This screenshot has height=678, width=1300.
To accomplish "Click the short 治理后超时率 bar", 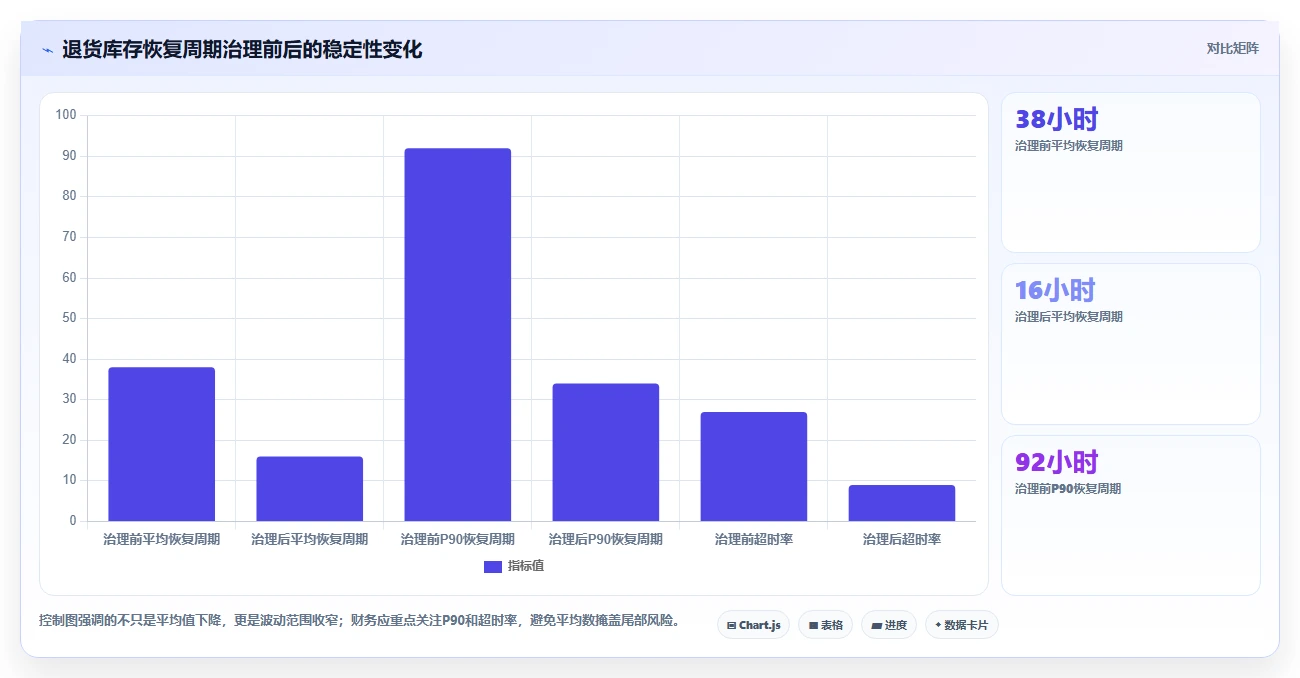I will 901,503.
